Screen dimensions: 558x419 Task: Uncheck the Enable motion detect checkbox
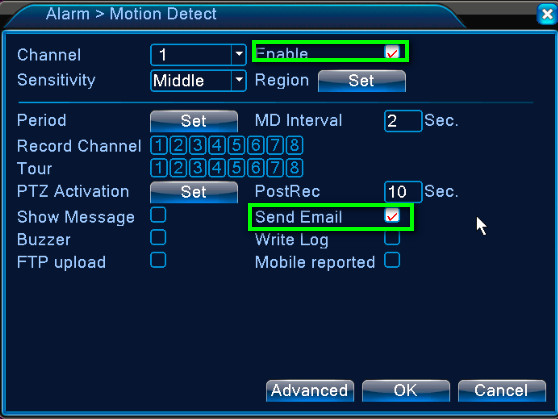[x=392, y=52]
